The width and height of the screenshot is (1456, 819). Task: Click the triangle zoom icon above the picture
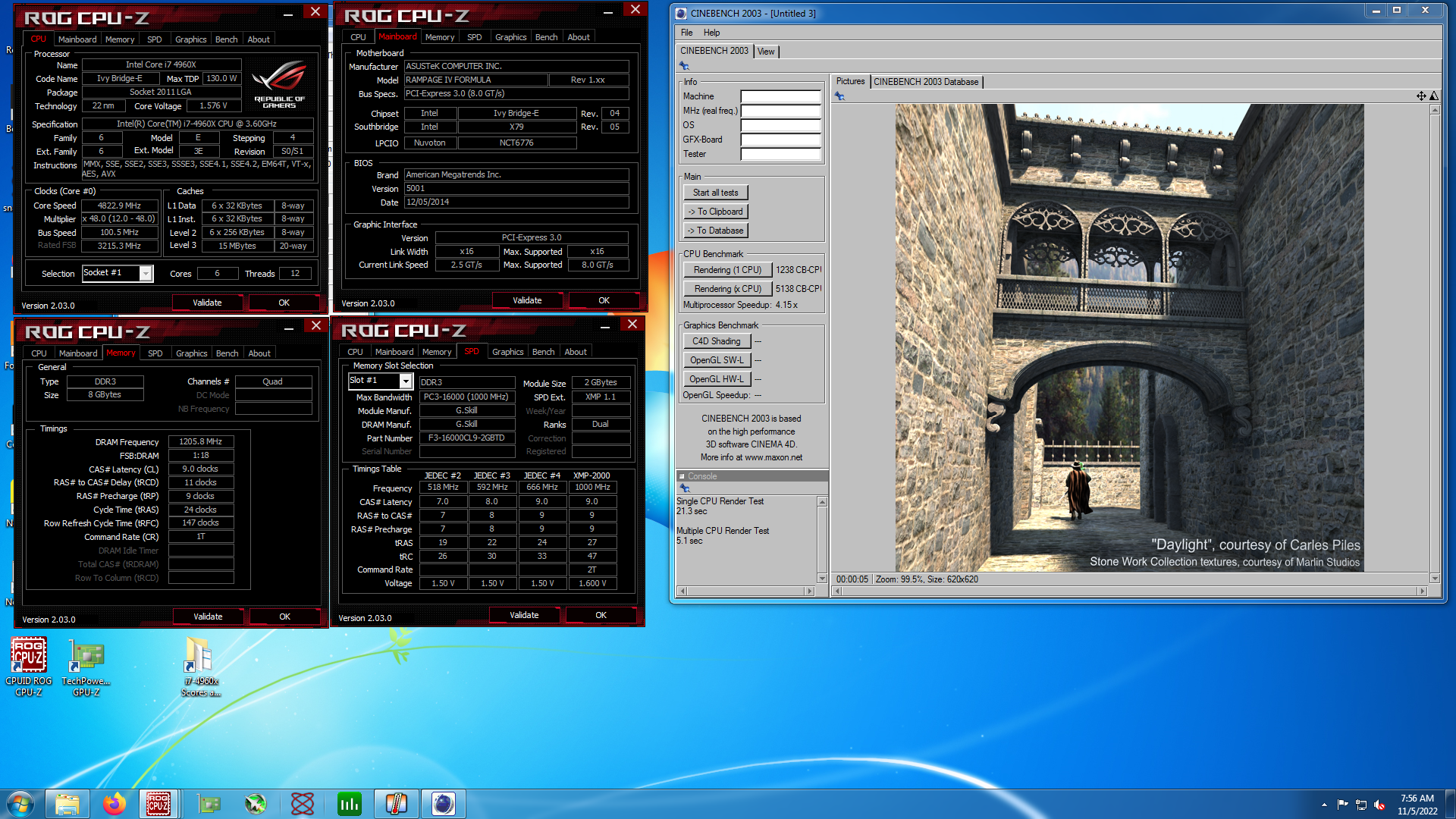[1433, 96]
